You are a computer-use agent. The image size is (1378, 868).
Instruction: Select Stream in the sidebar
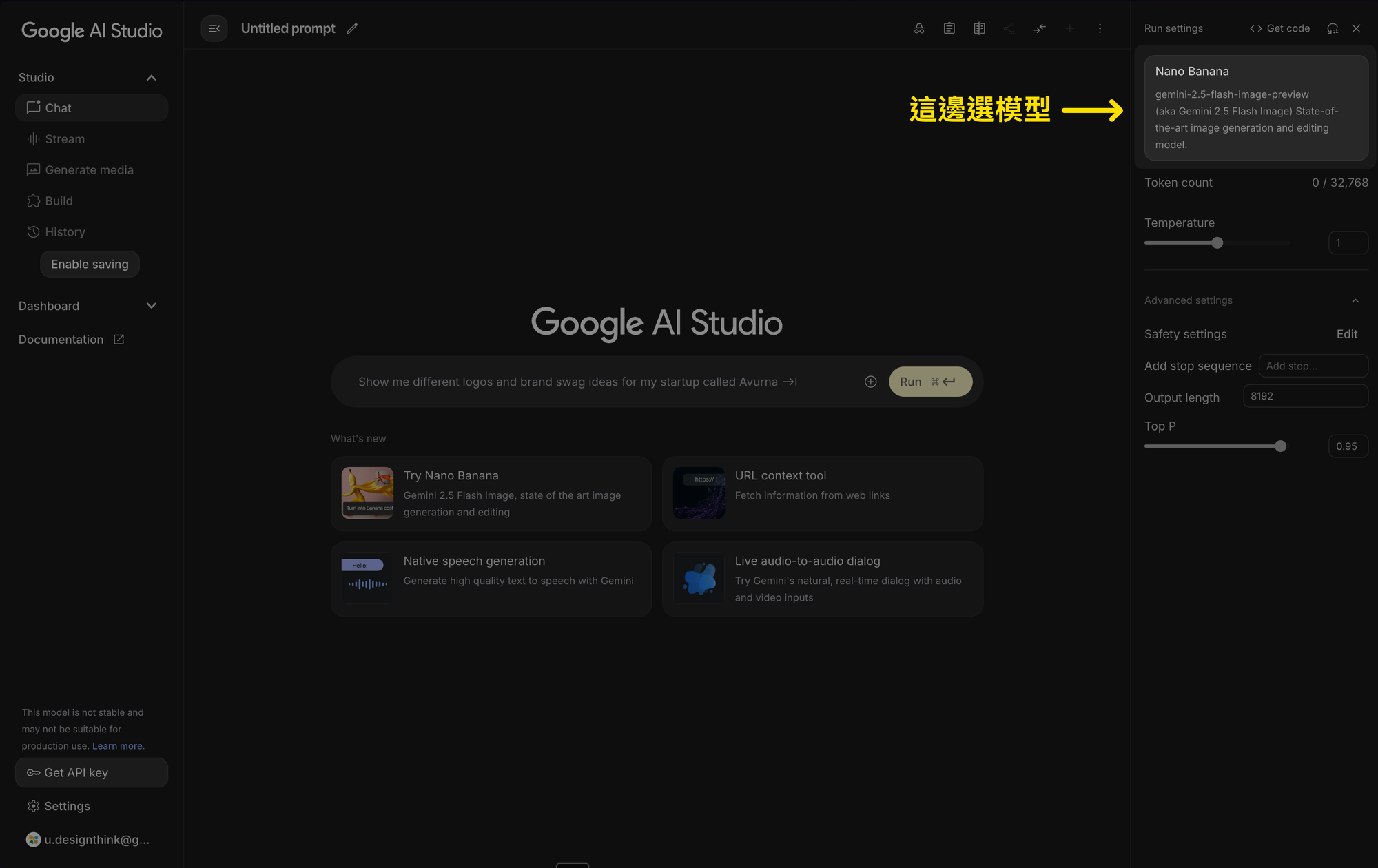pos(92,139)
